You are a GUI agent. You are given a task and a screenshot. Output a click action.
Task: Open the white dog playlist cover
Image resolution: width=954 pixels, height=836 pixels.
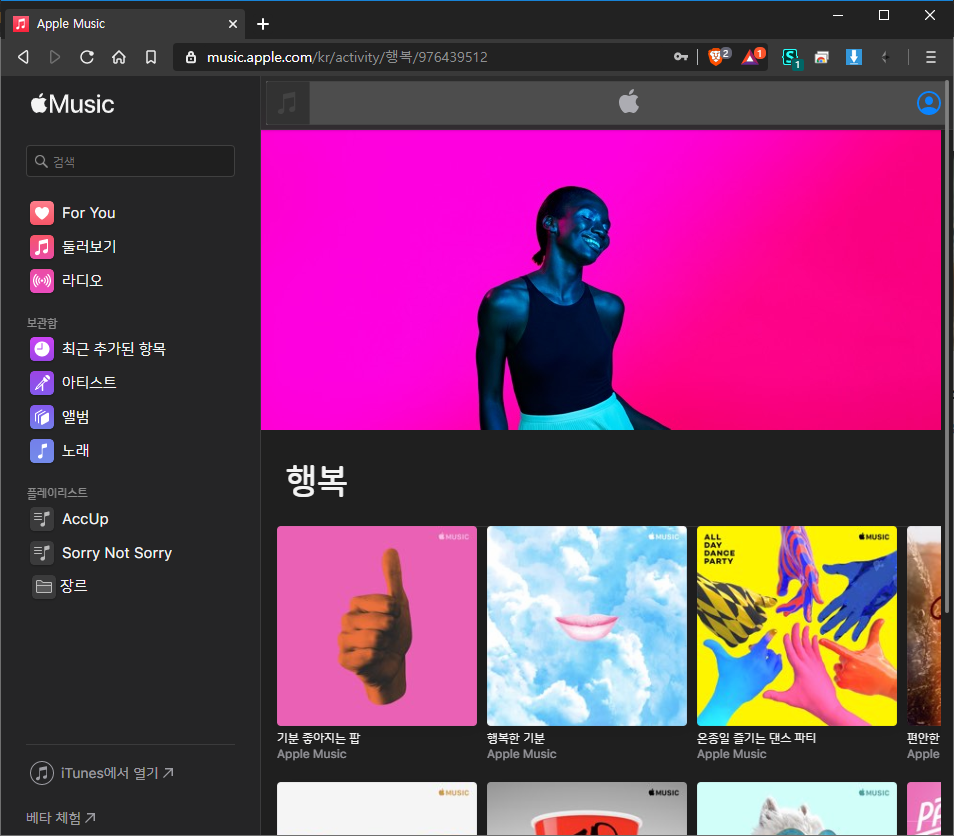click(796, 809)
